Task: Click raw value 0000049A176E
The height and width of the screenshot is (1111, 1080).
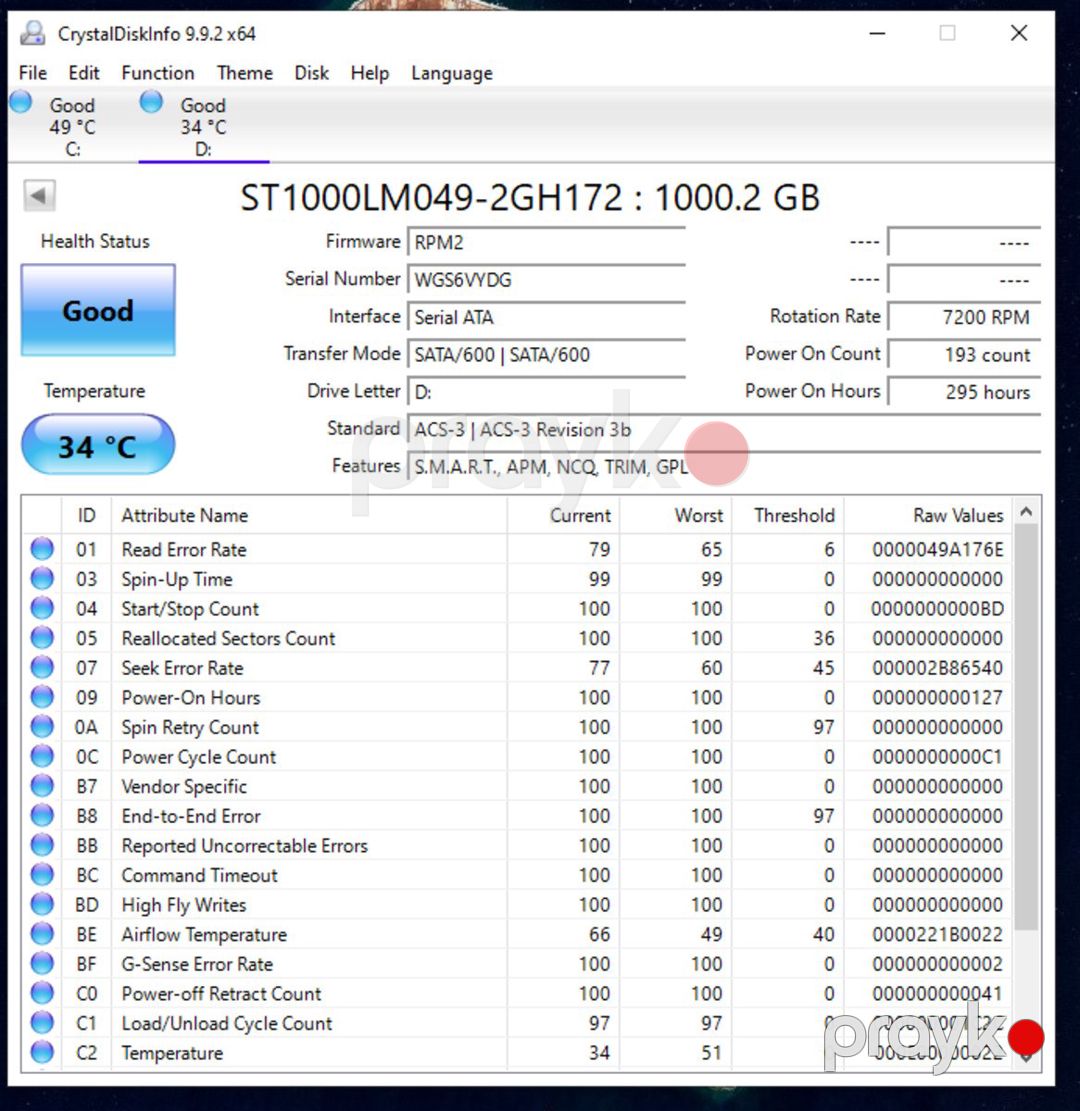Action: click(x=938, y=550)
